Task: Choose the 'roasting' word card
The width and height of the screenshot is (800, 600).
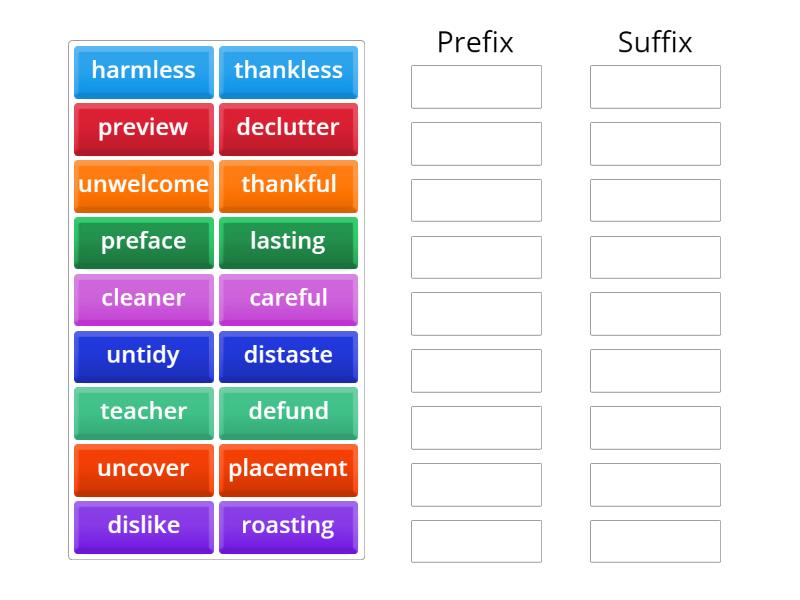Action: pos(288,527)
